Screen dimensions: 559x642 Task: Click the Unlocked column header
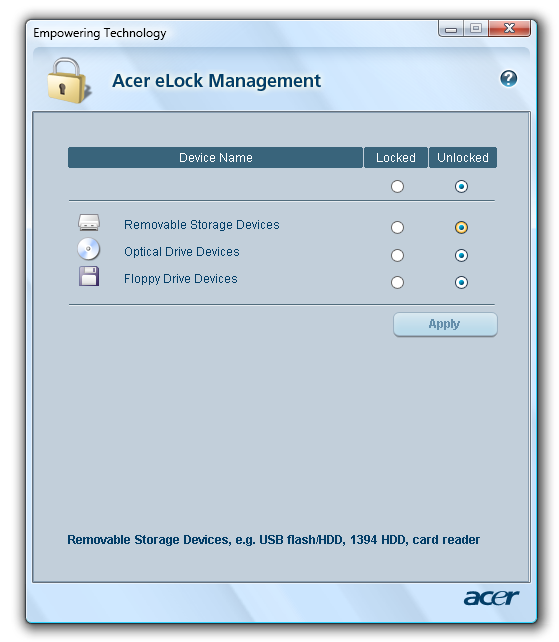(x=463, y=158)
